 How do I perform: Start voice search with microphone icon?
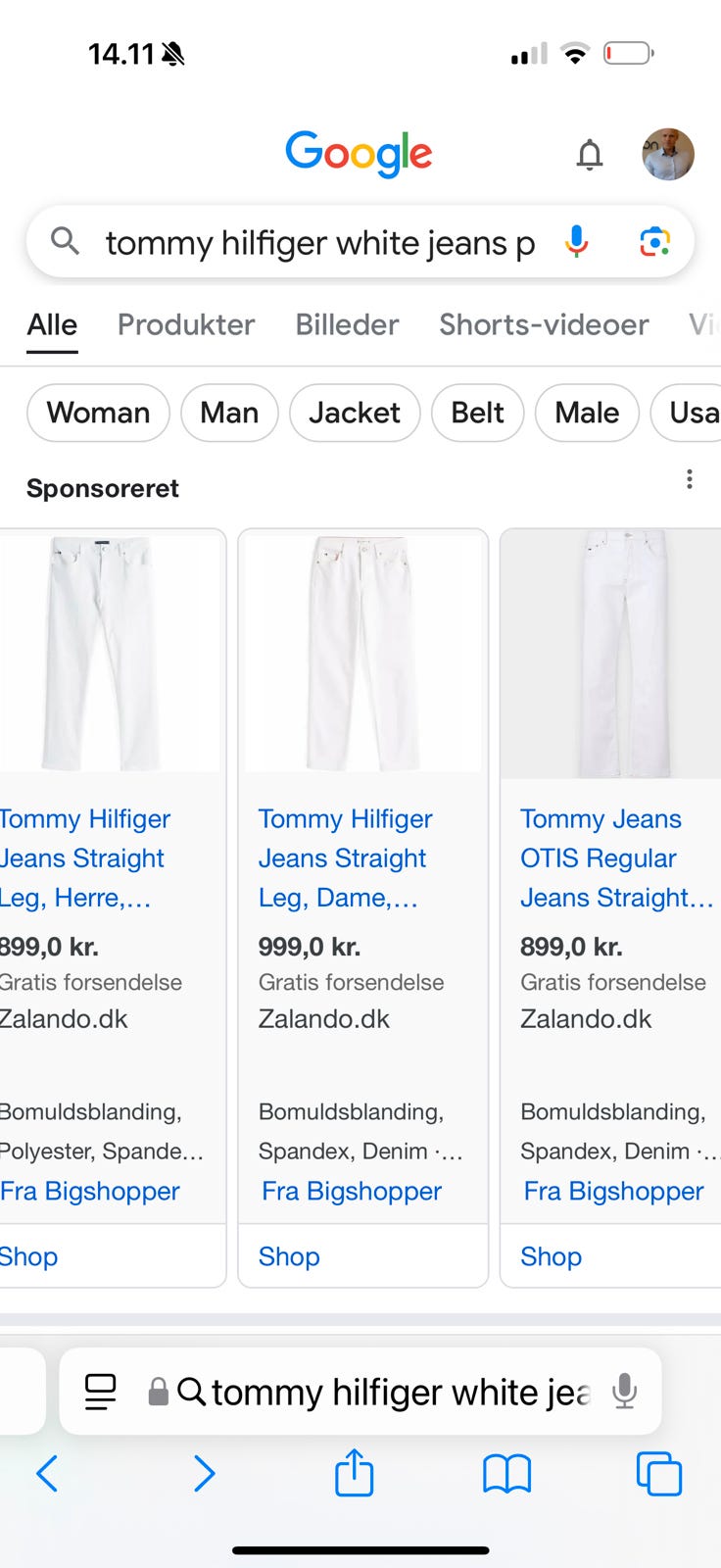[x=577, y=241]
